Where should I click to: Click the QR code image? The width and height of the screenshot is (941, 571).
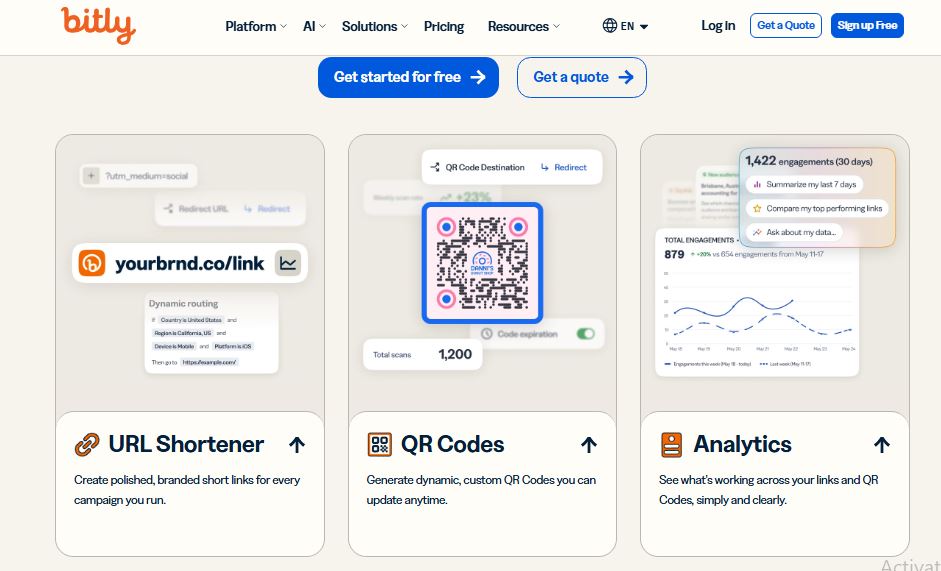tap(483, 263)
